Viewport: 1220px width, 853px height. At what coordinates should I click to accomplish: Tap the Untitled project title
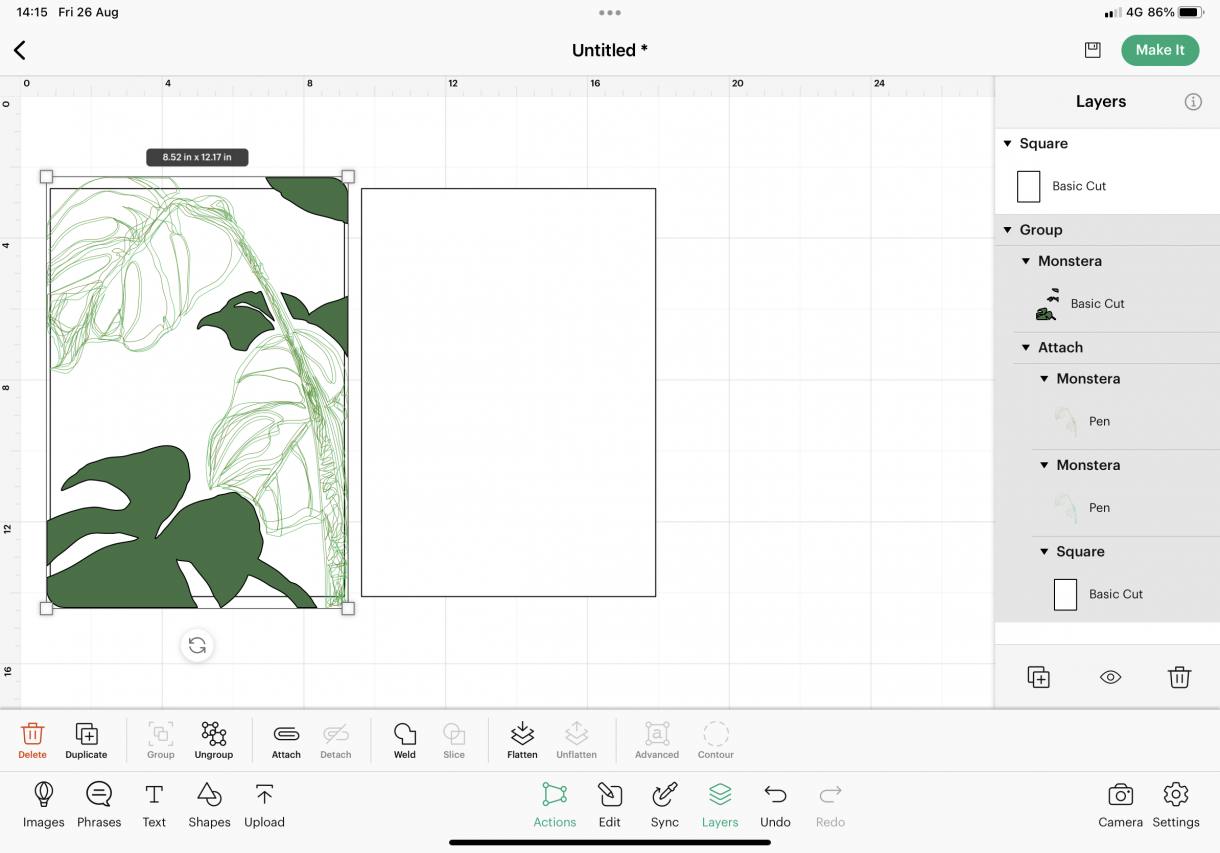coord(609,50)
